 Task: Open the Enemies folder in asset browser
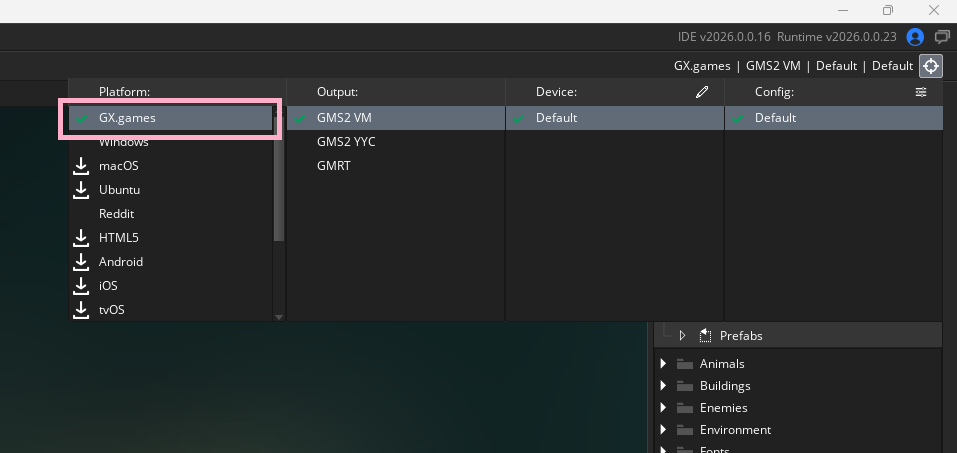point(724,408)
